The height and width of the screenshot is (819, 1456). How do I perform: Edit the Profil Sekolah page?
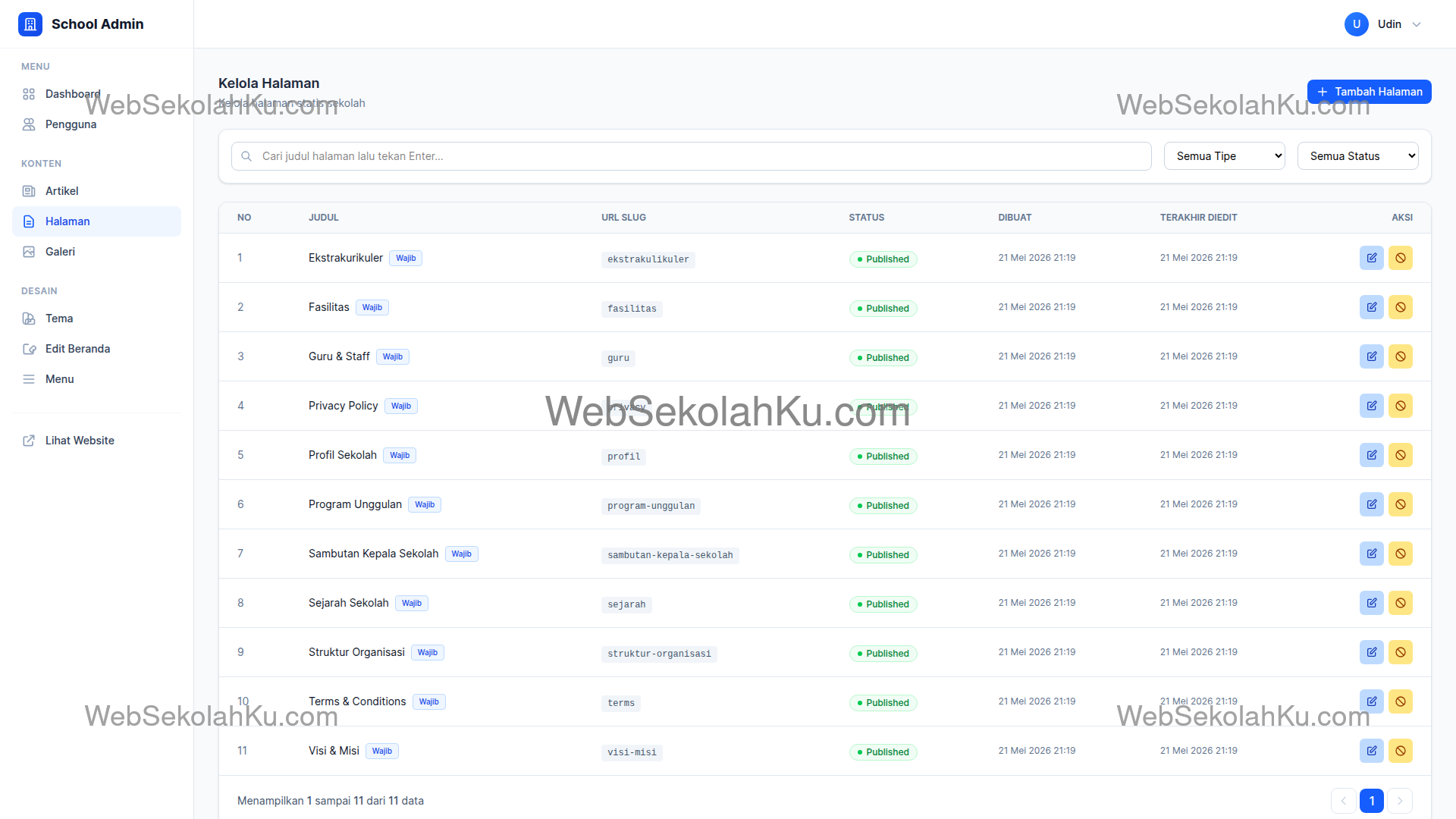1372,455
